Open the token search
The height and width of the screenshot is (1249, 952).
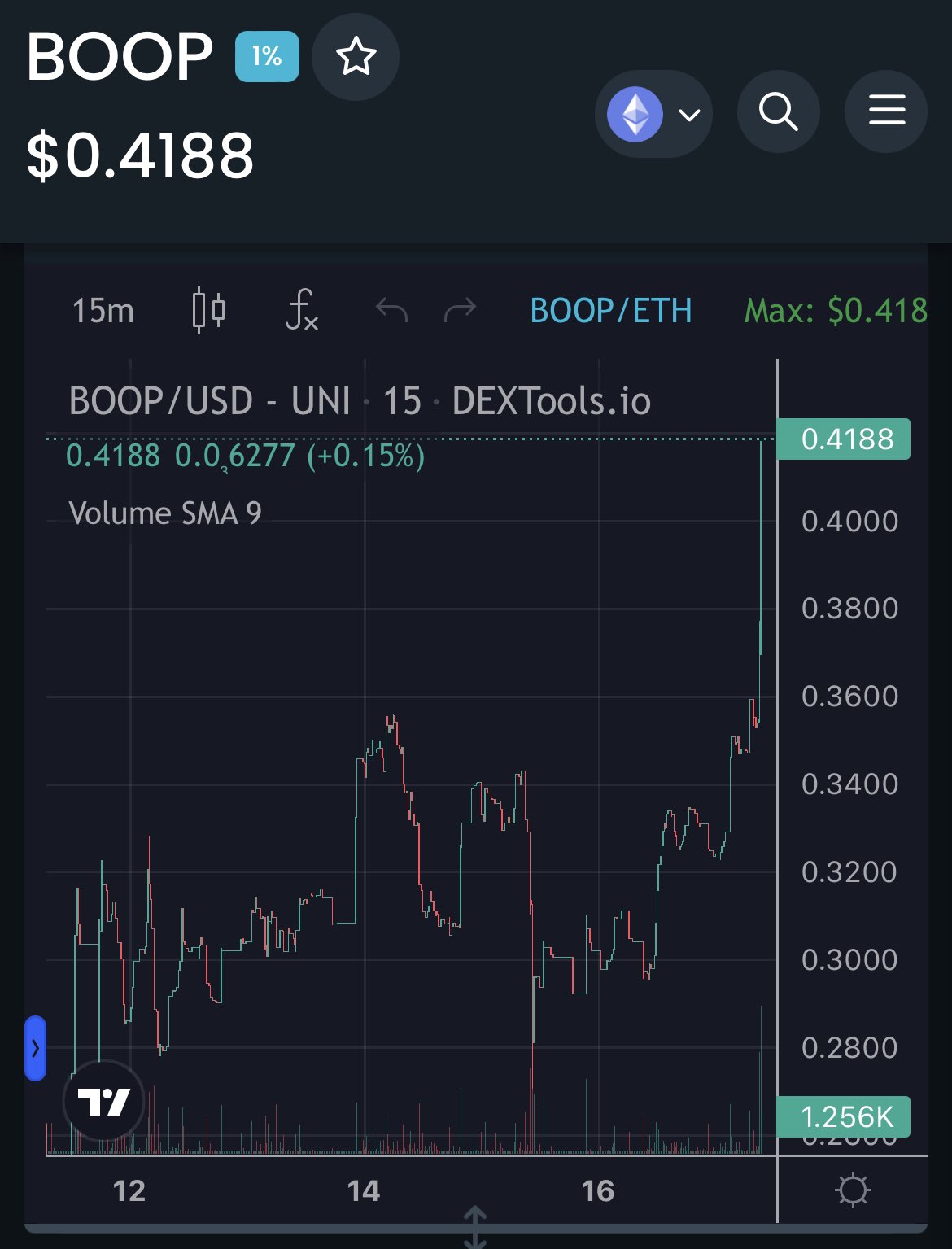pyautogui.click(x=778, y=111)
